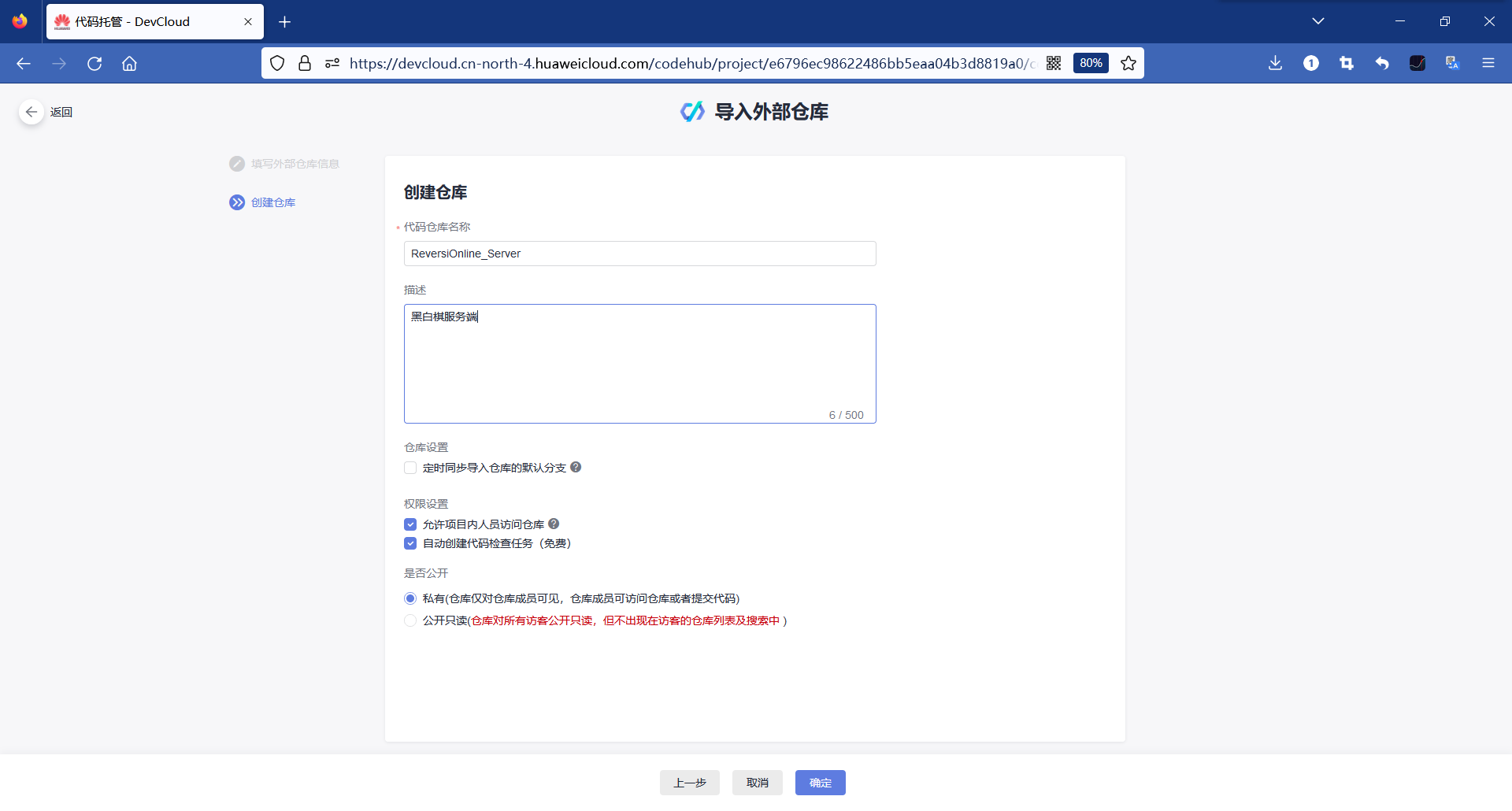Click the 确定 button to confirm
Viewport: 1512px width, 811px height.
click(820, 783)
